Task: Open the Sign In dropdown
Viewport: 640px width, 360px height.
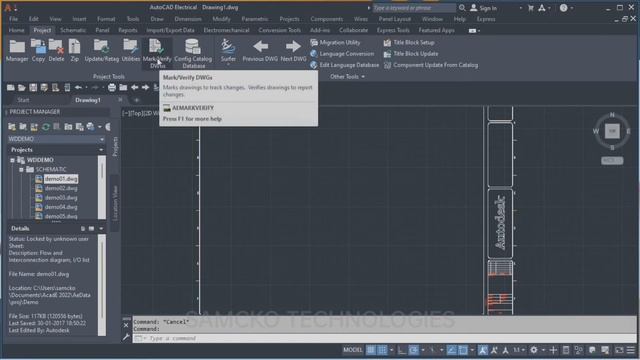Action: 521,8
